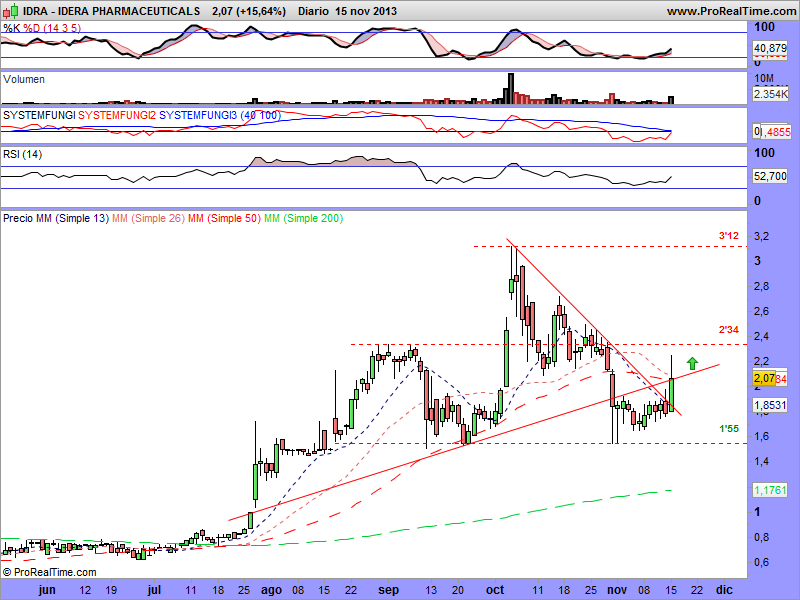800x600 pixels.
Task: Click the 2,4 price axis label
Action: tap(761, 336)
